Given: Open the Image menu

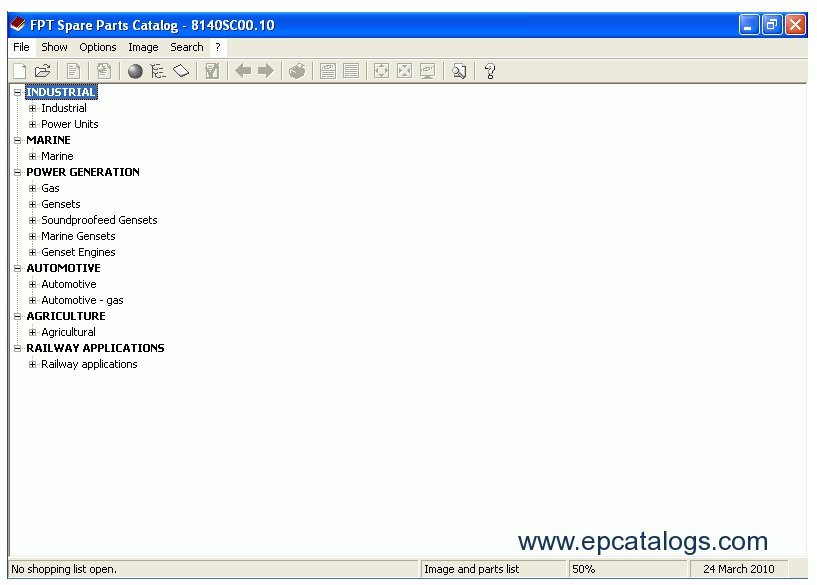Looking at the screenshot, I should [x=143, y=47].
